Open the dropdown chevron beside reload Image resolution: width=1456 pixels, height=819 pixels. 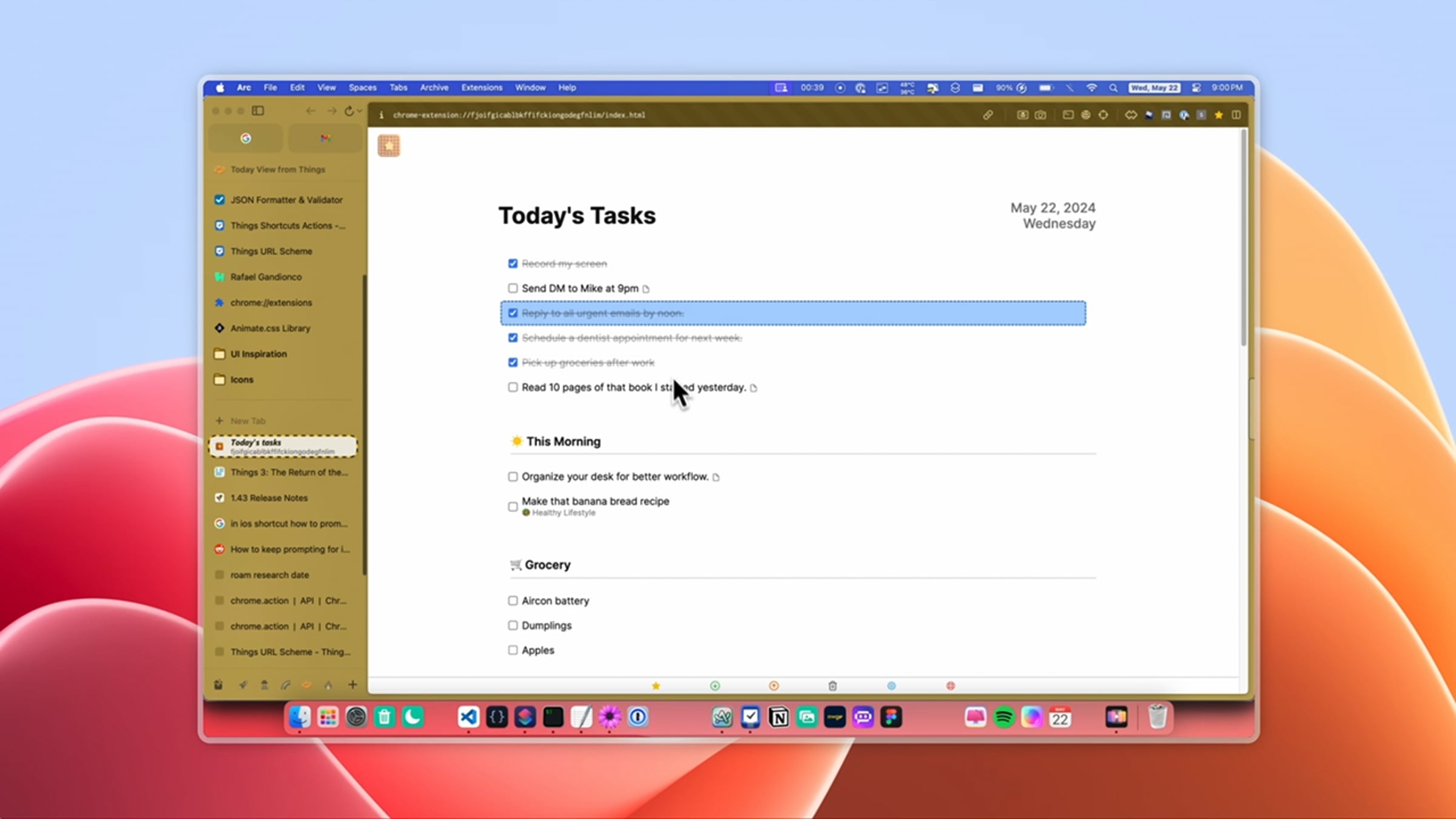(x=360, y=111)
